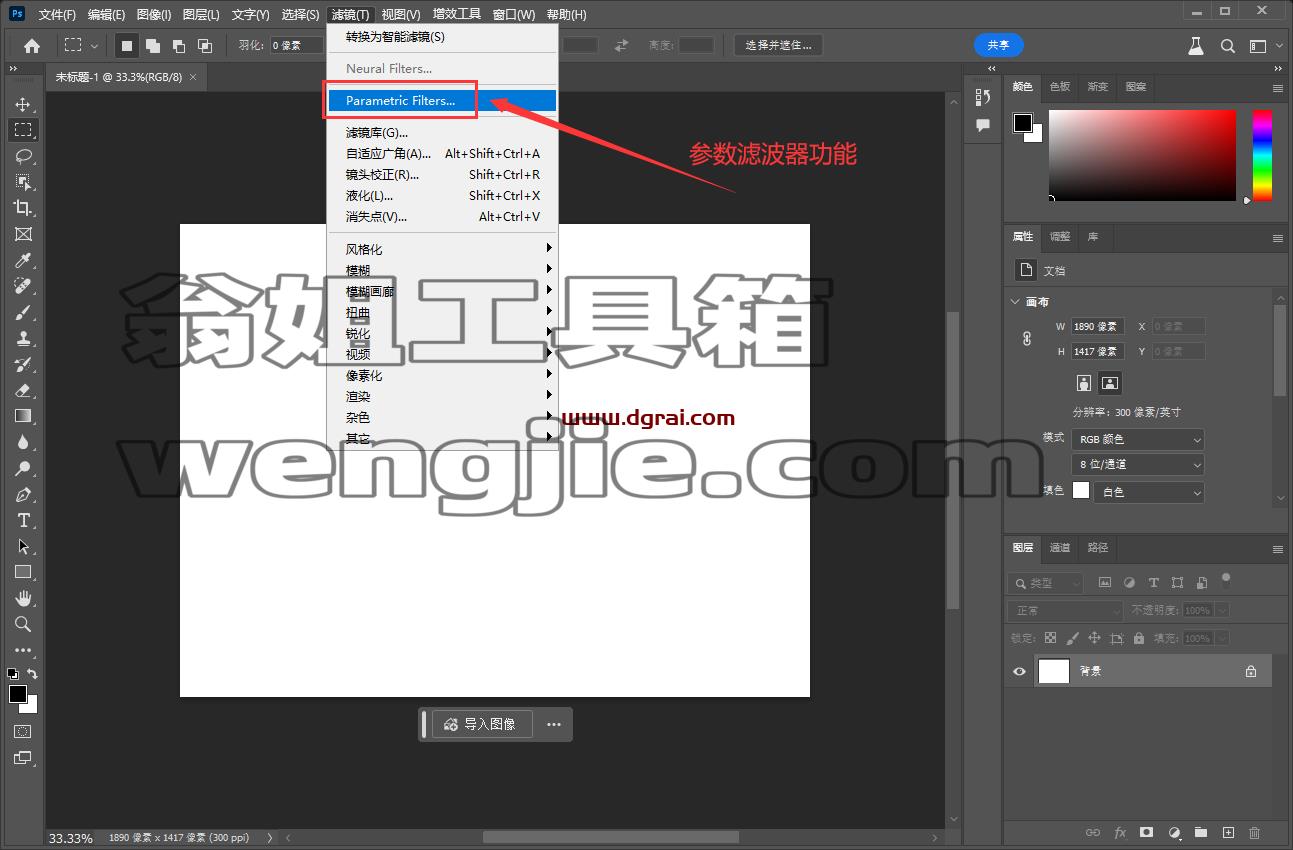Select the Crop tool
Image resolution: width=1293 pixels, height=850 pixels.
23,208
